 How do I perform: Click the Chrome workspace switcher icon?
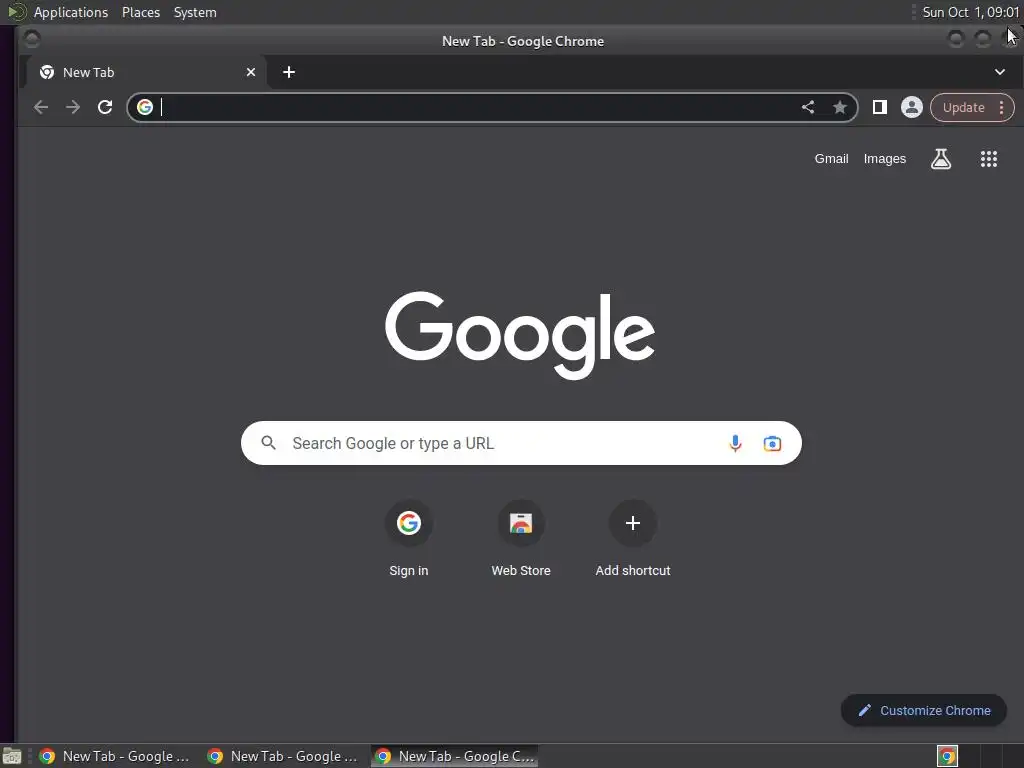[947, 756]
